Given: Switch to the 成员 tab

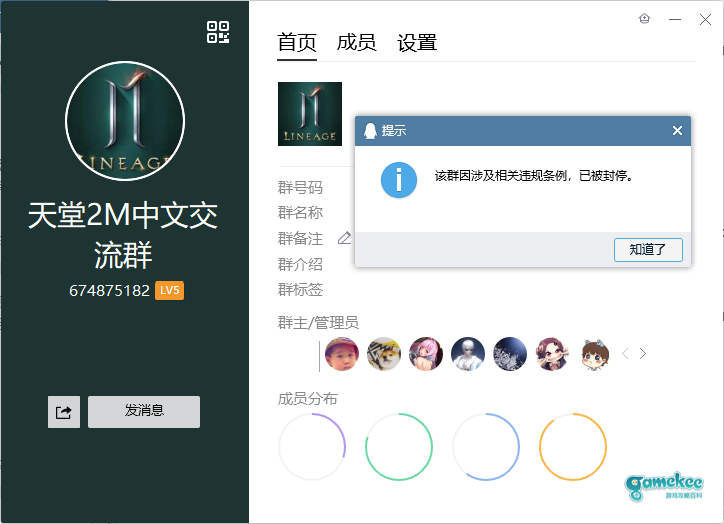Looking at the screenshot, I should click(356, 43).
